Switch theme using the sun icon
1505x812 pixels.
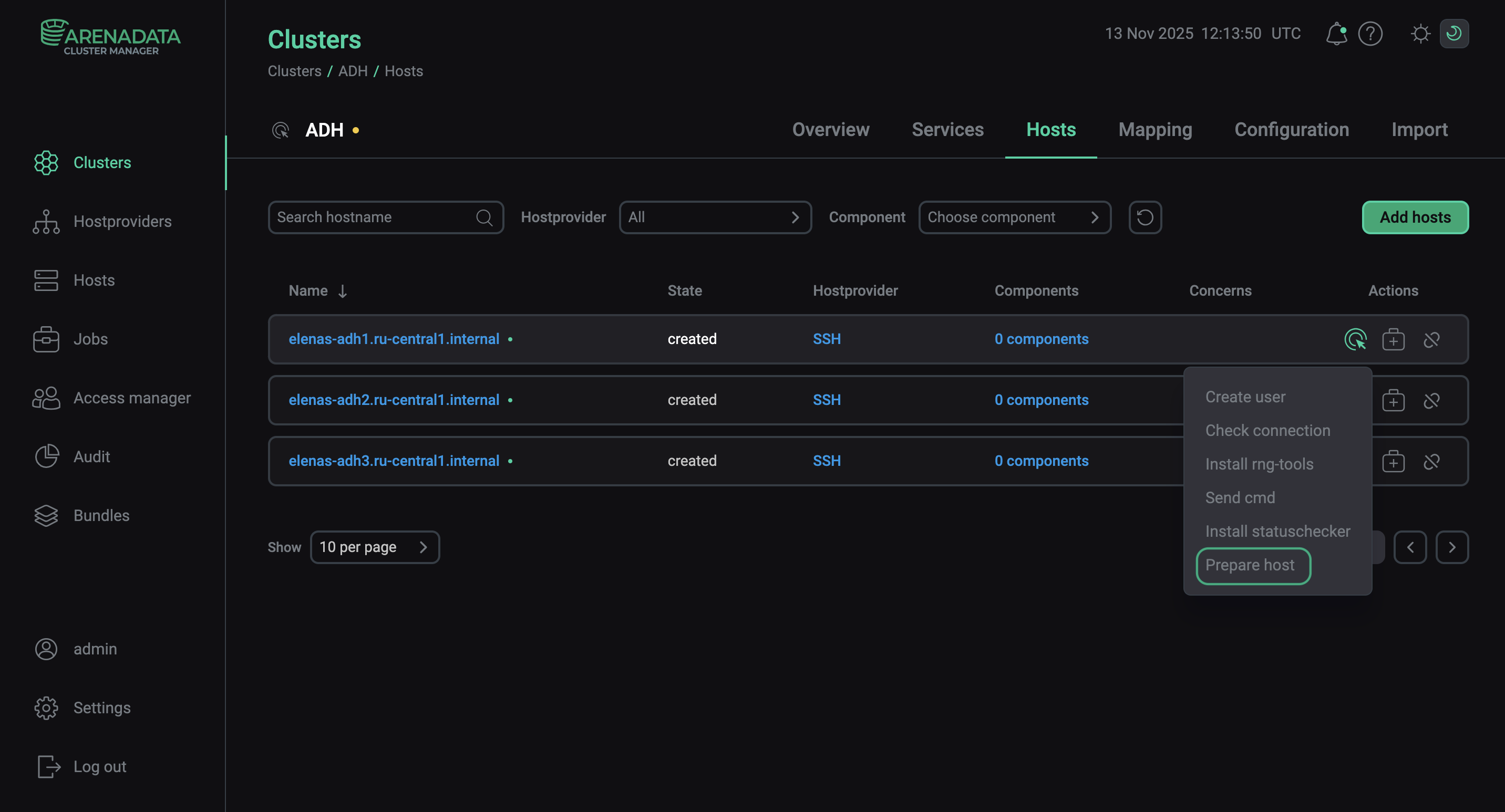coord(1421,33)
